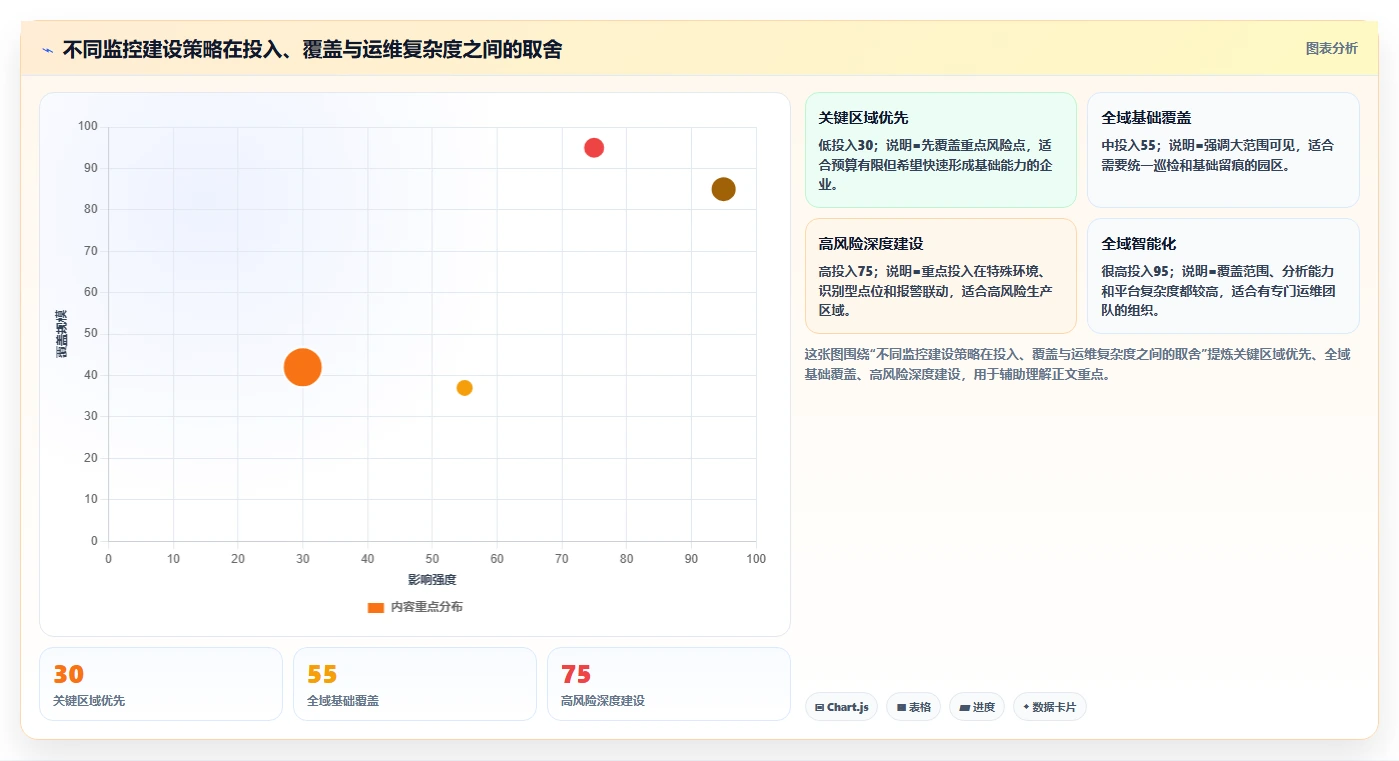Click the 数据卡片 tag chip
This screenshot has height=761, width=1399.
[1049, 707]
